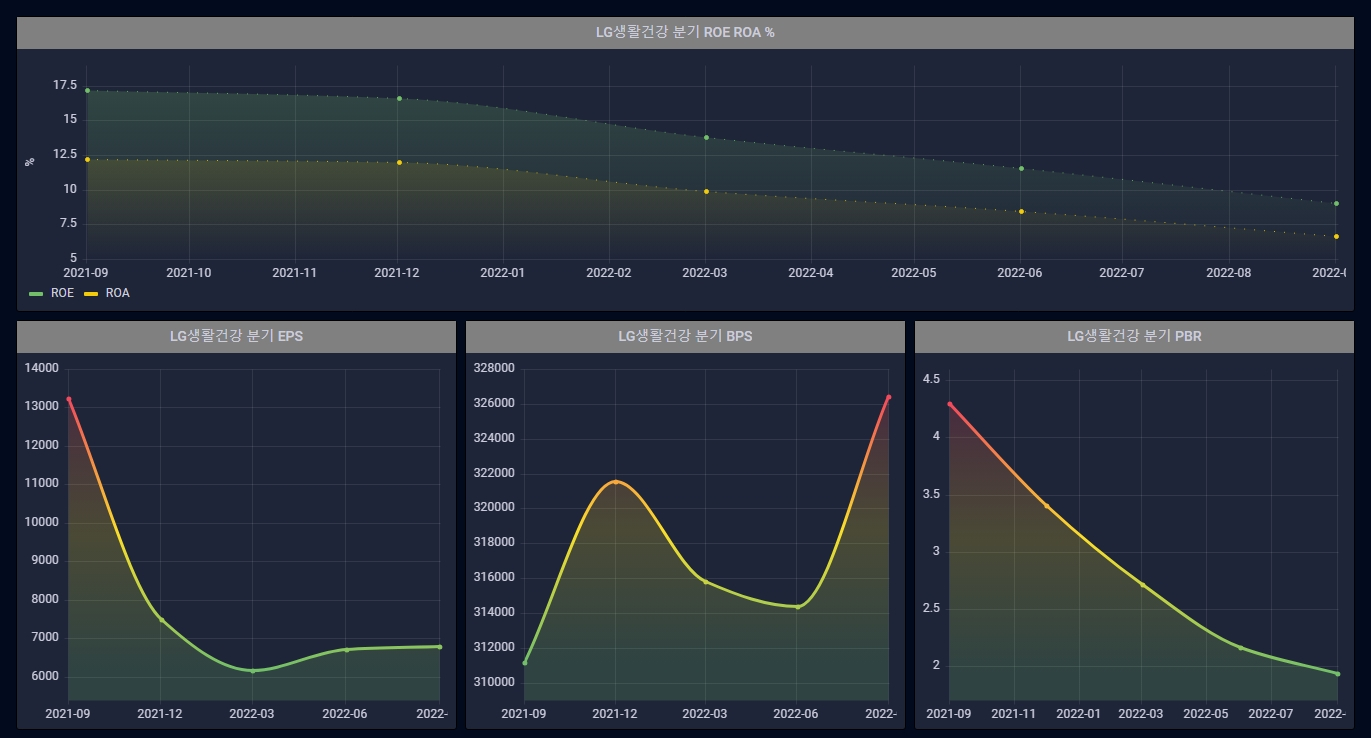Click the PBR highest point at 2021-09
Image resolution: width=1371 pixels, height=738 pixels.
[x=949, y=404]
